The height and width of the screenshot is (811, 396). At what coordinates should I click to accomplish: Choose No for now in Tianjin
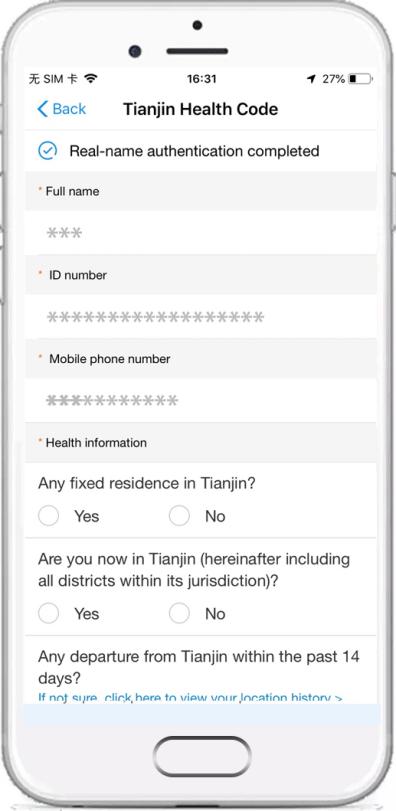coord(179,613)
